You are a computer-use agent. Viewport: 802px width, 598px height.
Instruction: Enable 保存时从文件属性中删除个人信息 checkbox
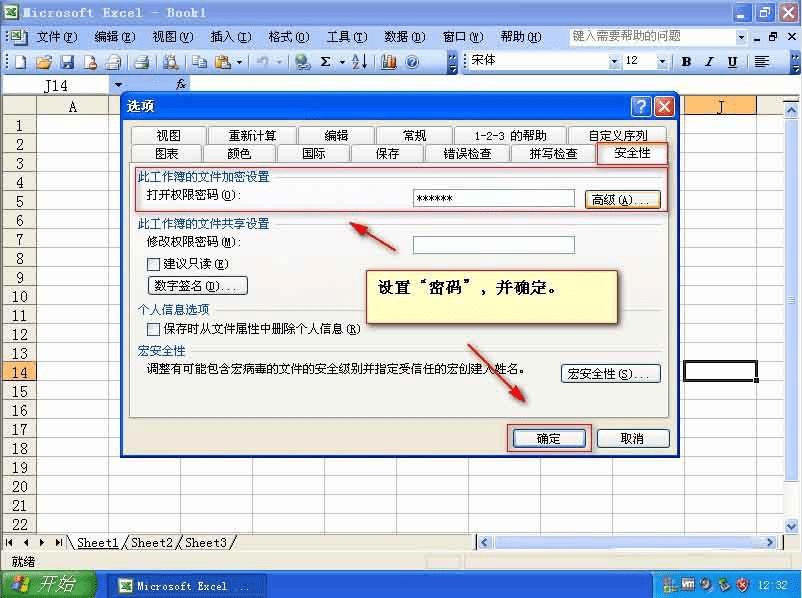click(153, 329)
